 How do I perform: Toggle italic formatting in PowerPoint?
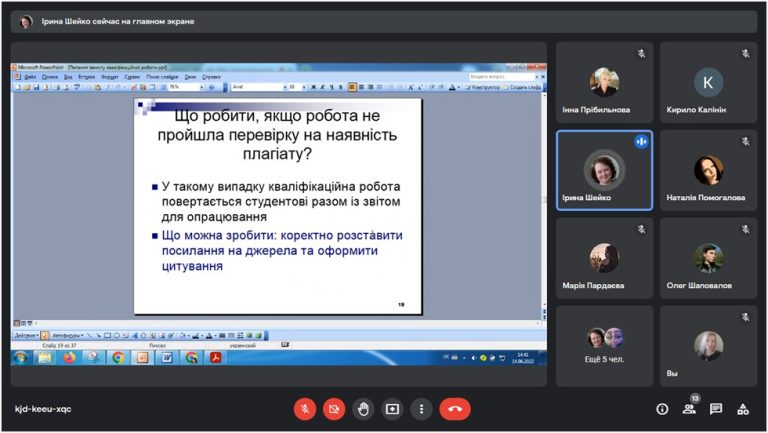coord(322,87)
